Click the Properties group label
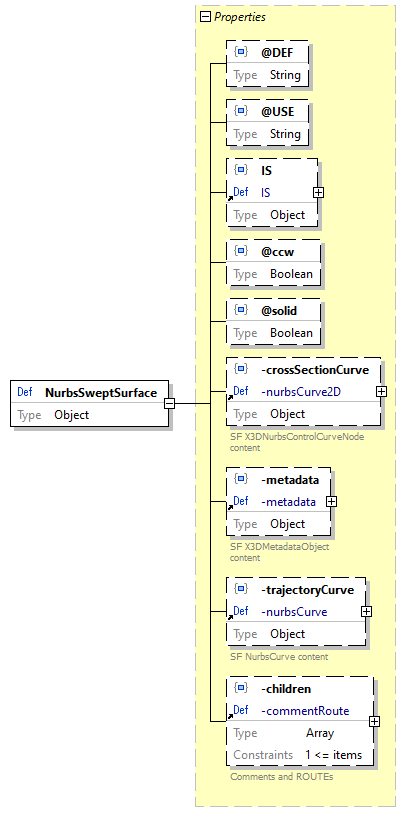 pyautogui.click(x=240, y=17)
